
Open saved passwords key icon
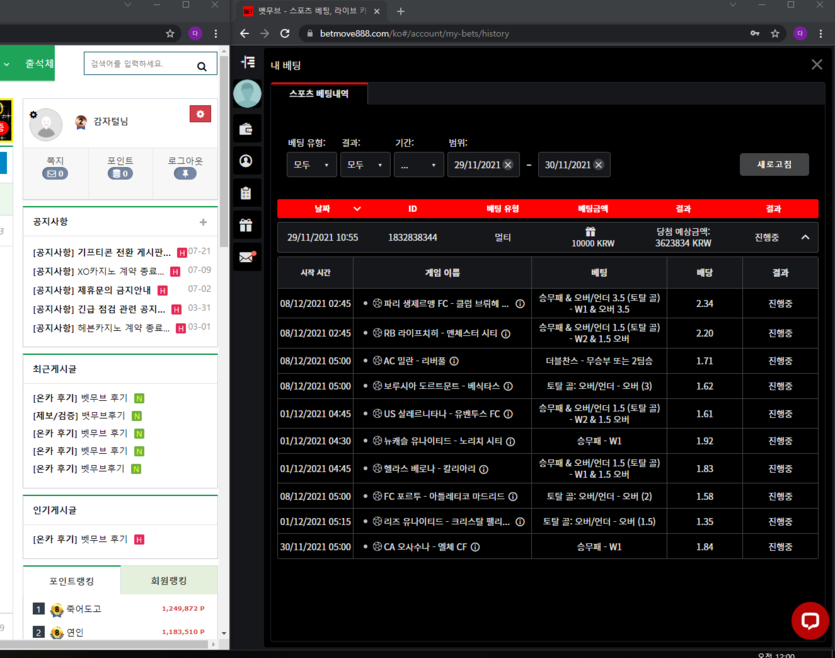click(755, 34)
